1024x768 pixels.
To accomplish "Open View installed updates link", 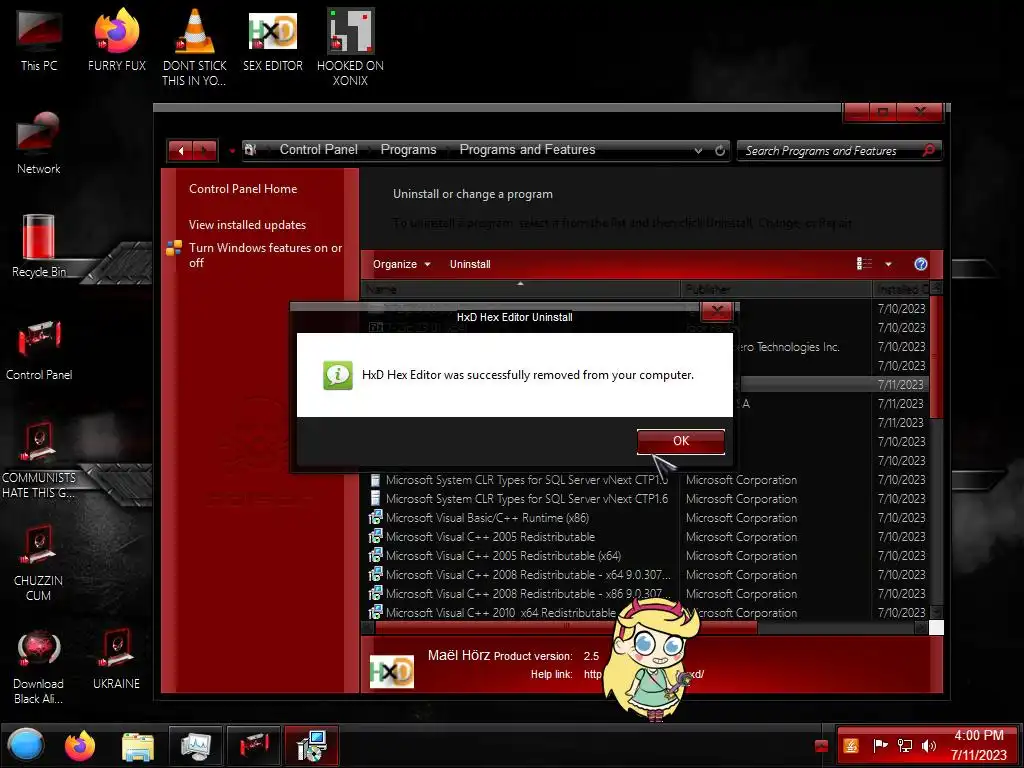I will (x=248, y=225).
